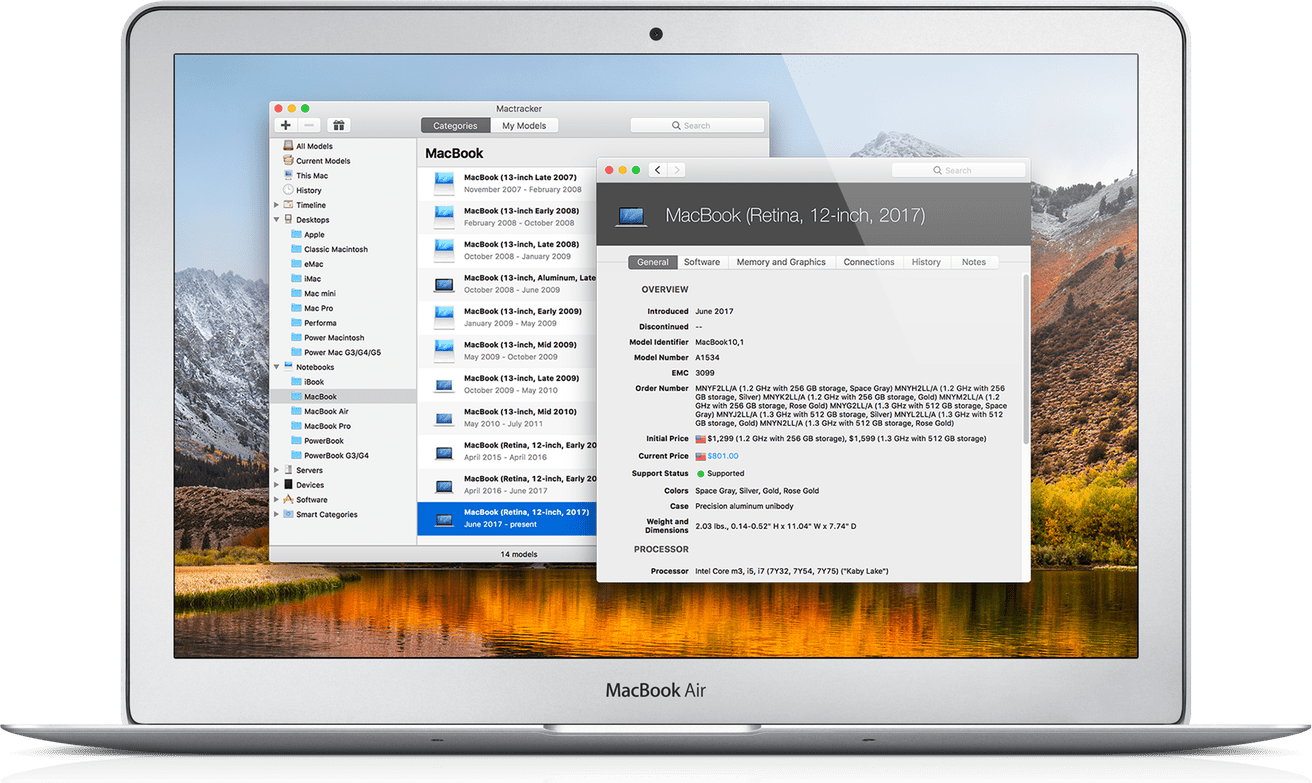
Task: Expand the Software disclosure triangle
Action: (x=277, y=499)
